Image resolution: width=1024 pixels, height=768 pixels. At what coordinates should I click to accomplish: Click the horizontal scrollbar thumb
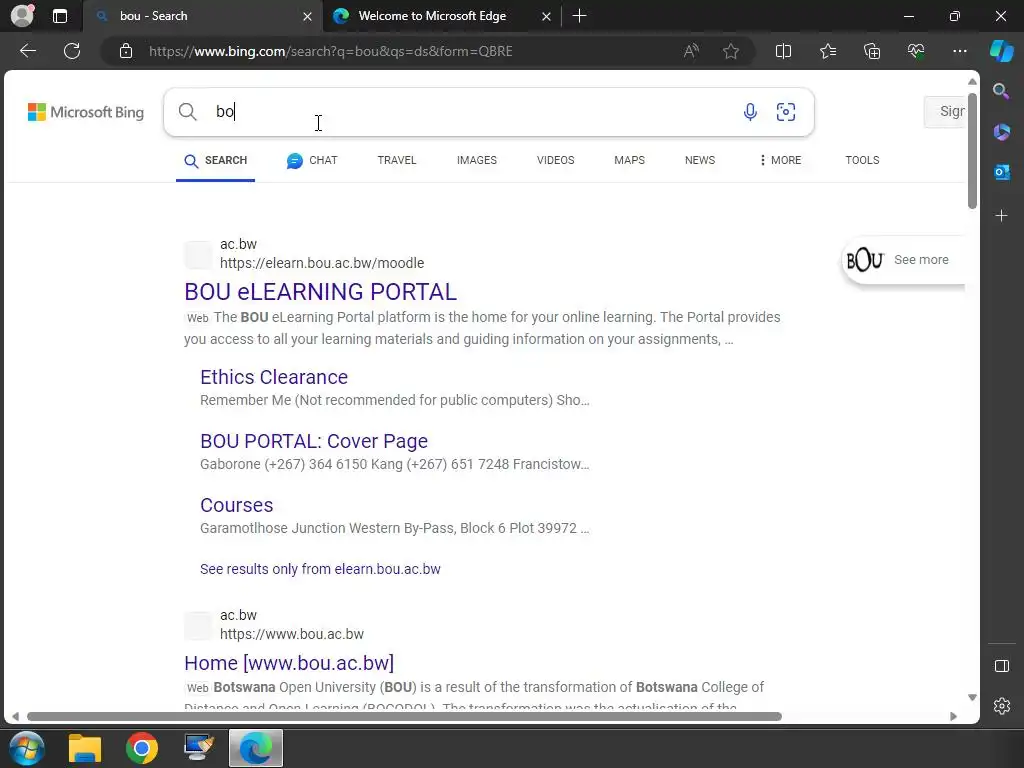point(404,716)
